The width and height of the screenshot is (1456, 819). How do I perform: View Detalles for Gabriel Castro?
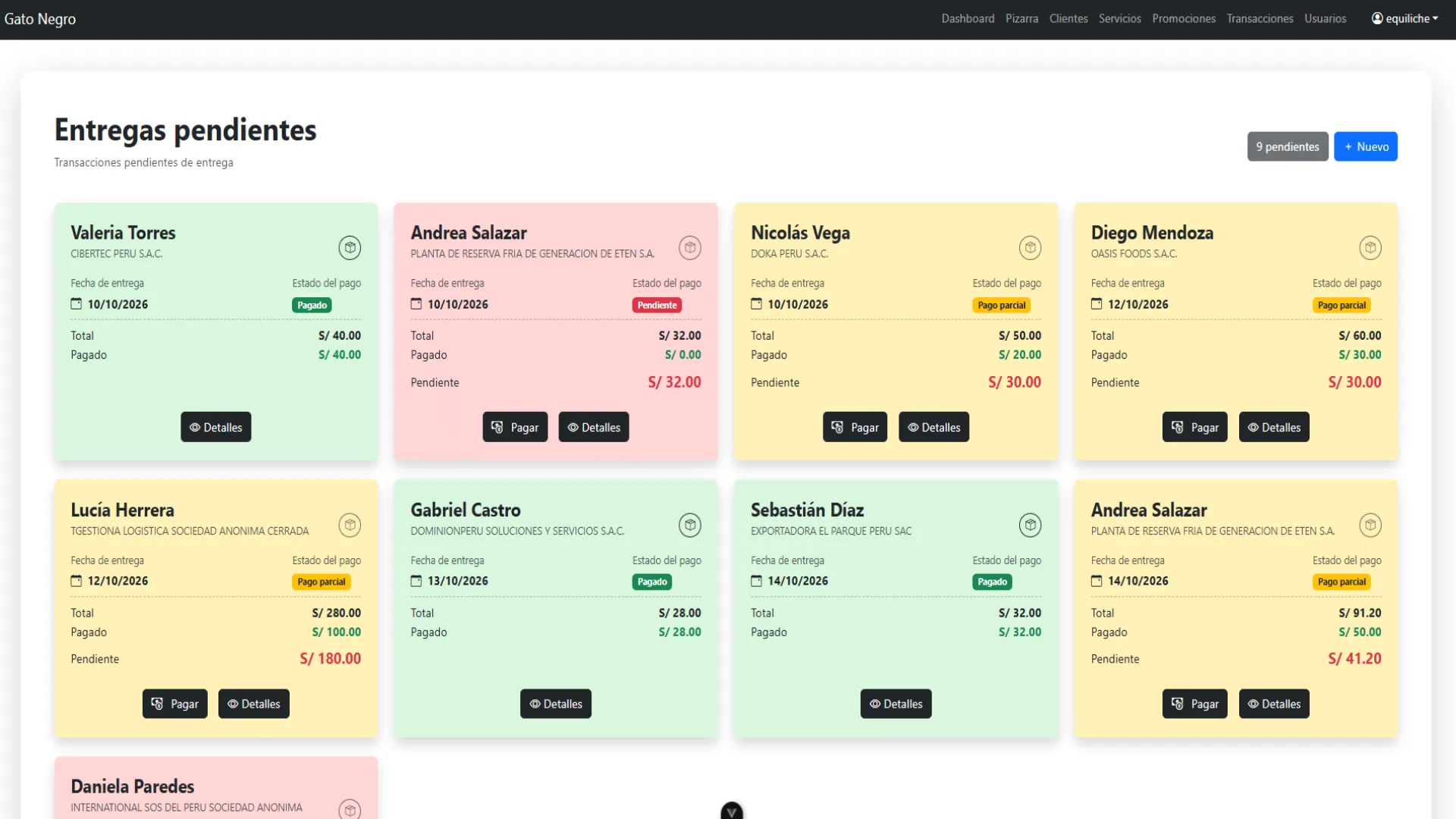(555, 704)
